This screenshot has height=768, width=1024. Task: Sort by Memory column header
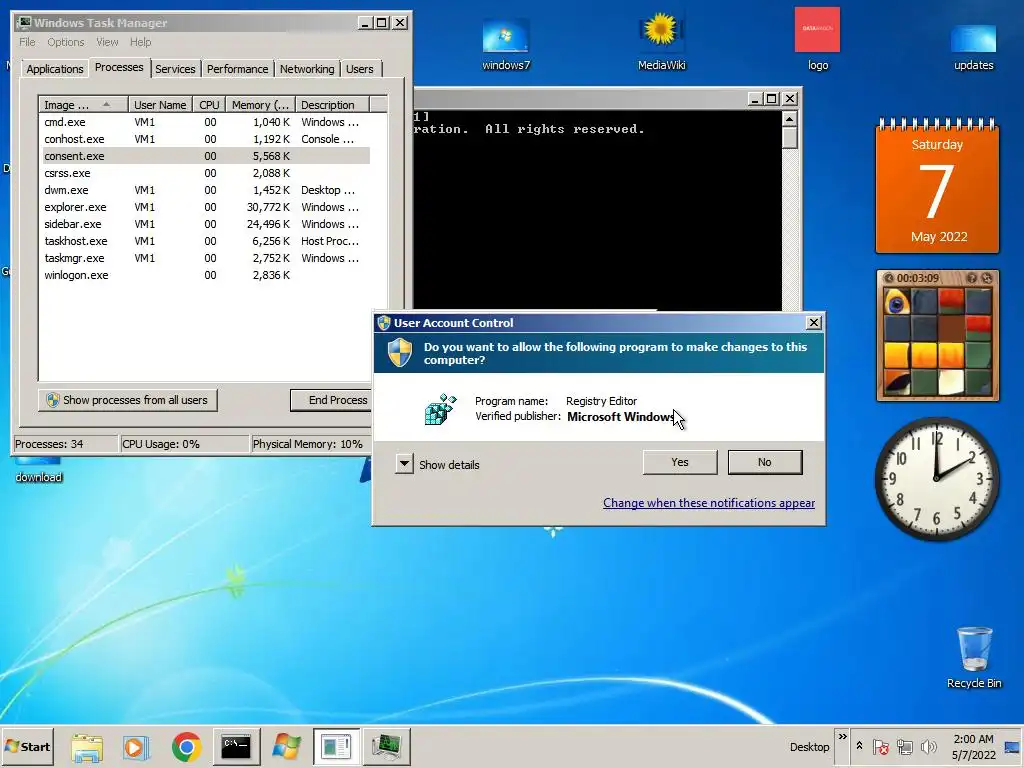[x=260, y=104]
